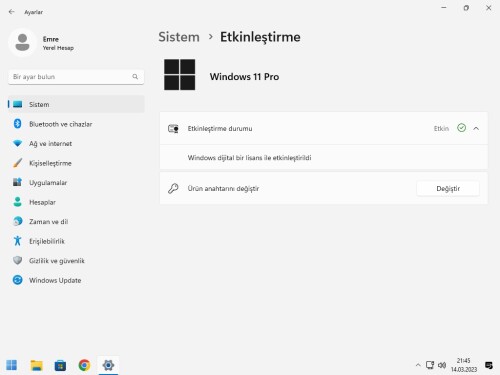Image resolution: width=500 pixels, height=375 pixels.
Task: Open Gizlilik ve güvenlik settings
Action: (76, 261)
